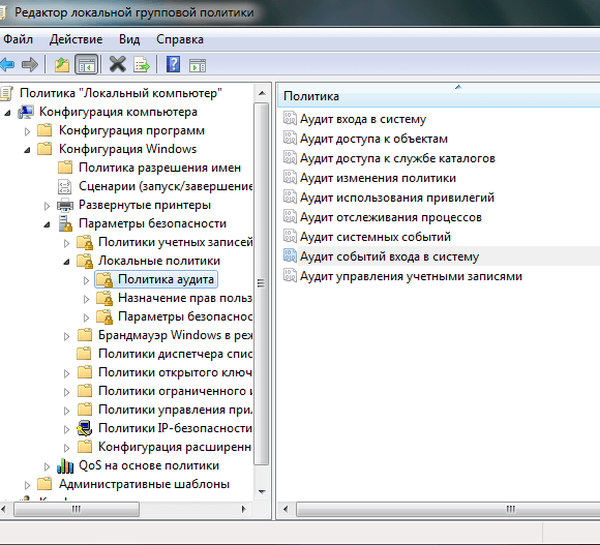Toggle the Show/Hide console tree icon
Screen dimensions: 600x545
click(x=87, y=65)
